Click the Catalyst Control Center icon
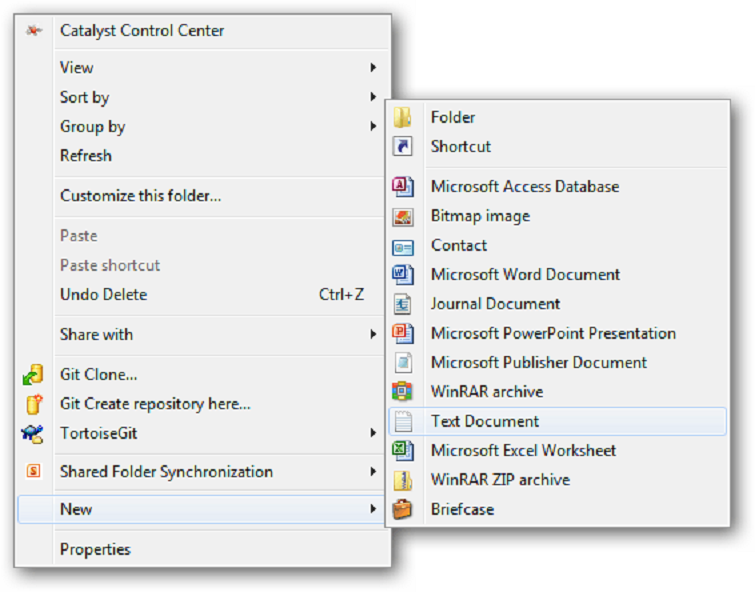This screenshot has width=755, height=592. click(34, 31)
